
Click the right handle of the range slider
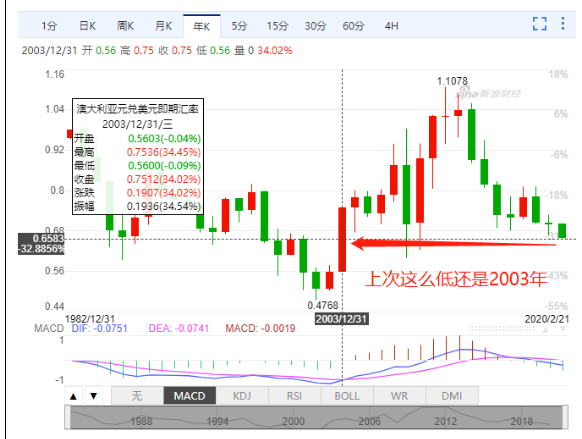(x=565, y=418)
